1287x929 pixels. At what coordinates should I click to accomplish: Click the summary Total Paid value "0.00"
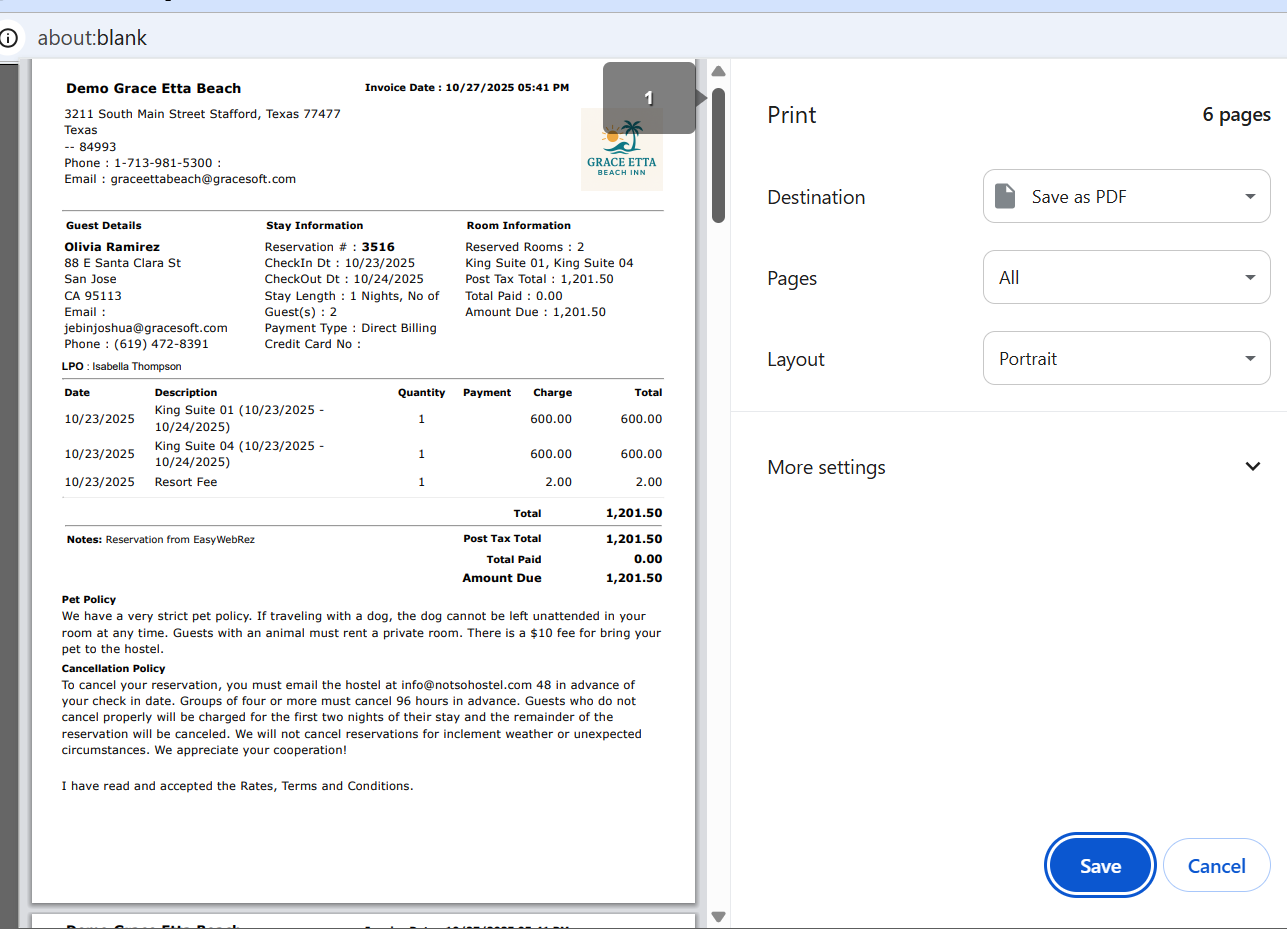coord(648,559)
